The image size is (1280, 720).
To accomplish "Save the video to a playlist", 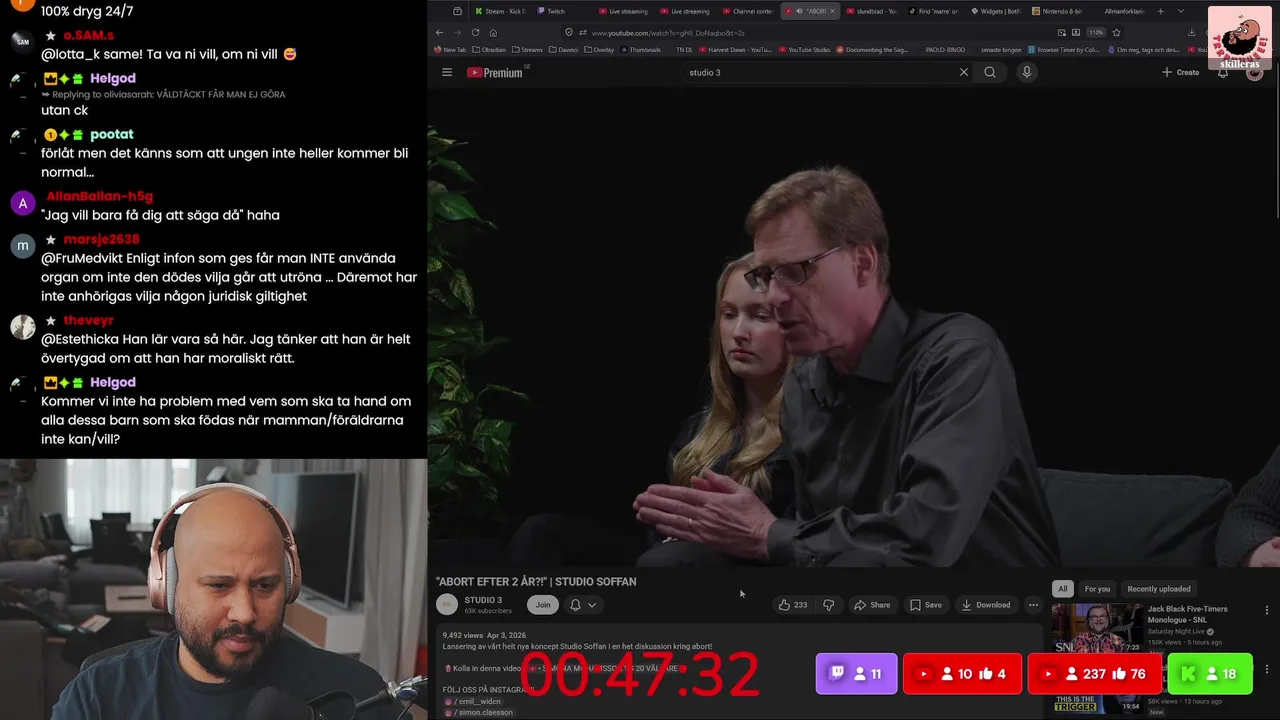I will [926, 605].
